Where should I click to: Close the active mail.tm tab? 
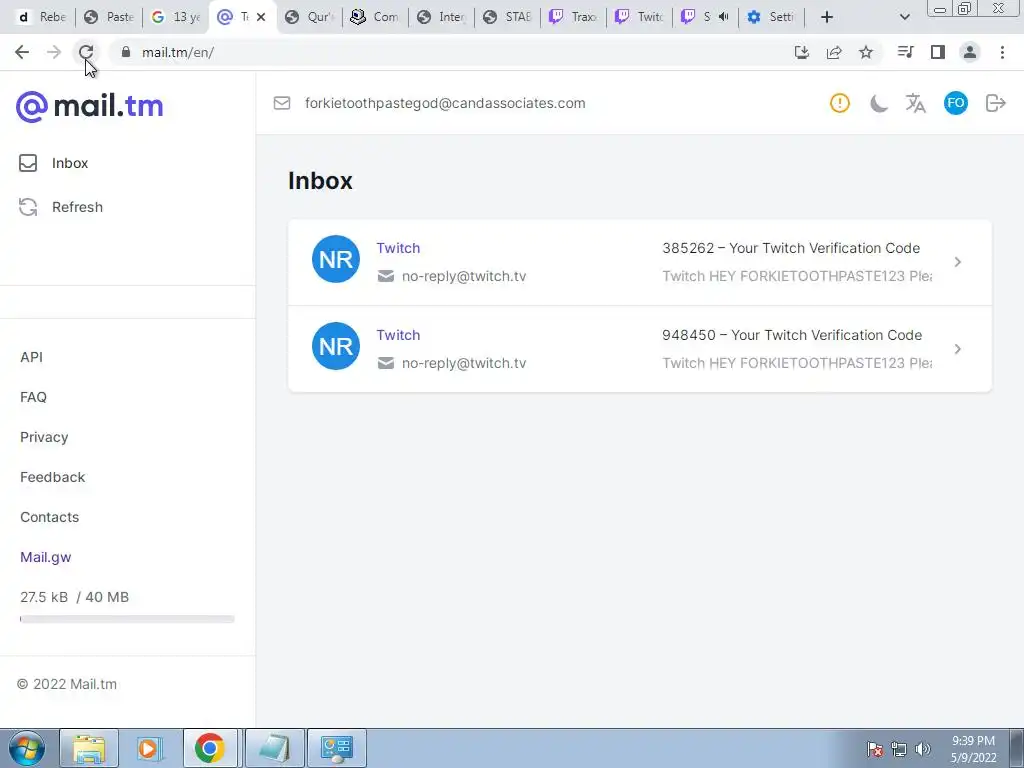point(261,17)
